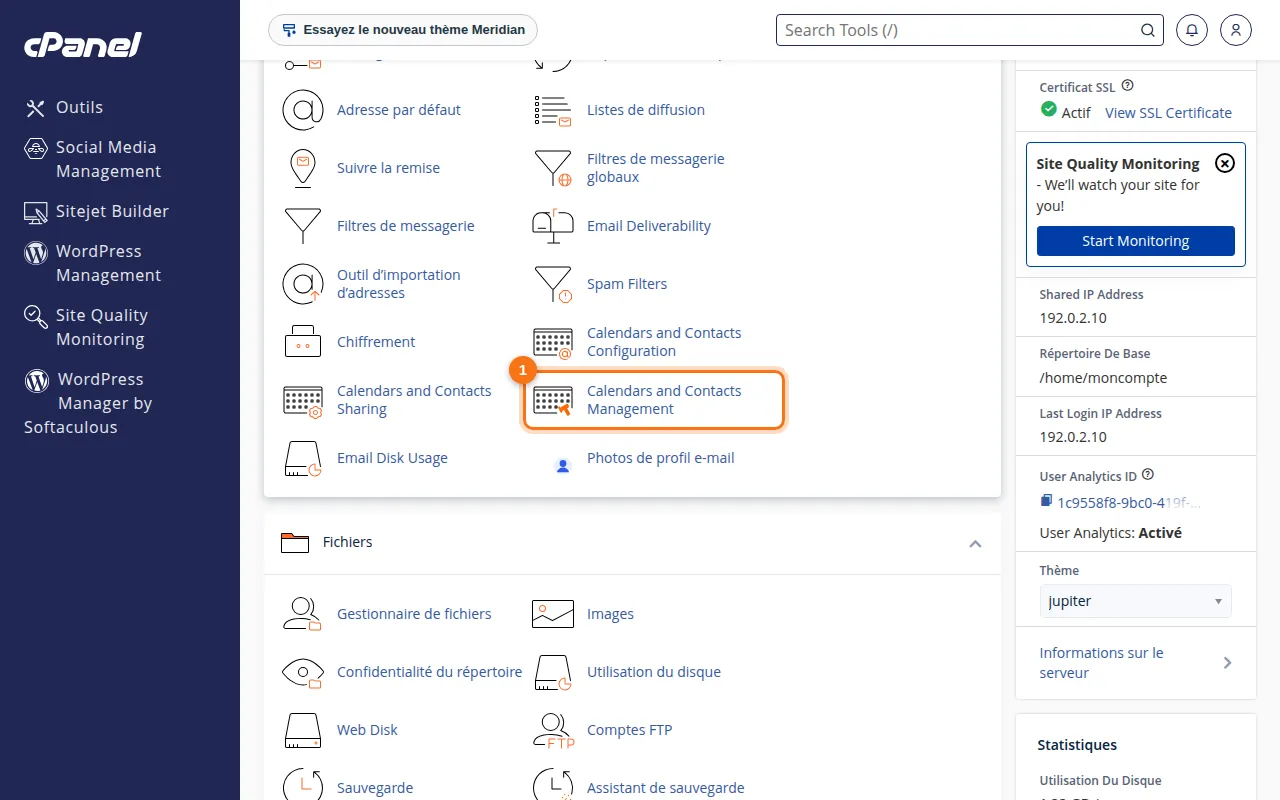Image resolution: width=1280 pixels, height=800 pixels.
Task: Click the Confidentialité du répertoire eye icon
Action: 302,672
